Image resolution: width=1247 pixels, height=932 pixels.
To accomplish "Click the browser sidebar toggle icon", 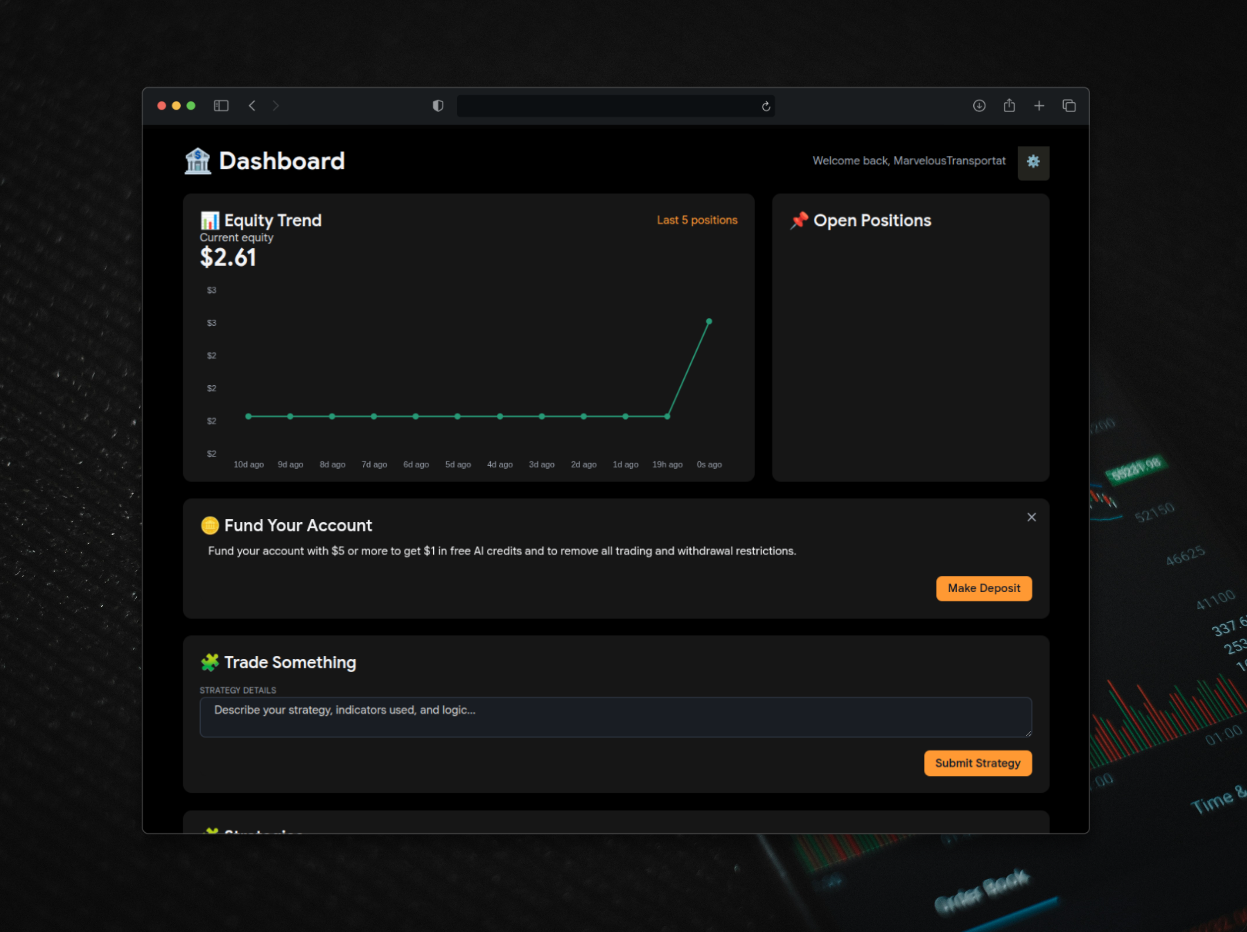I will click(221, 106).
